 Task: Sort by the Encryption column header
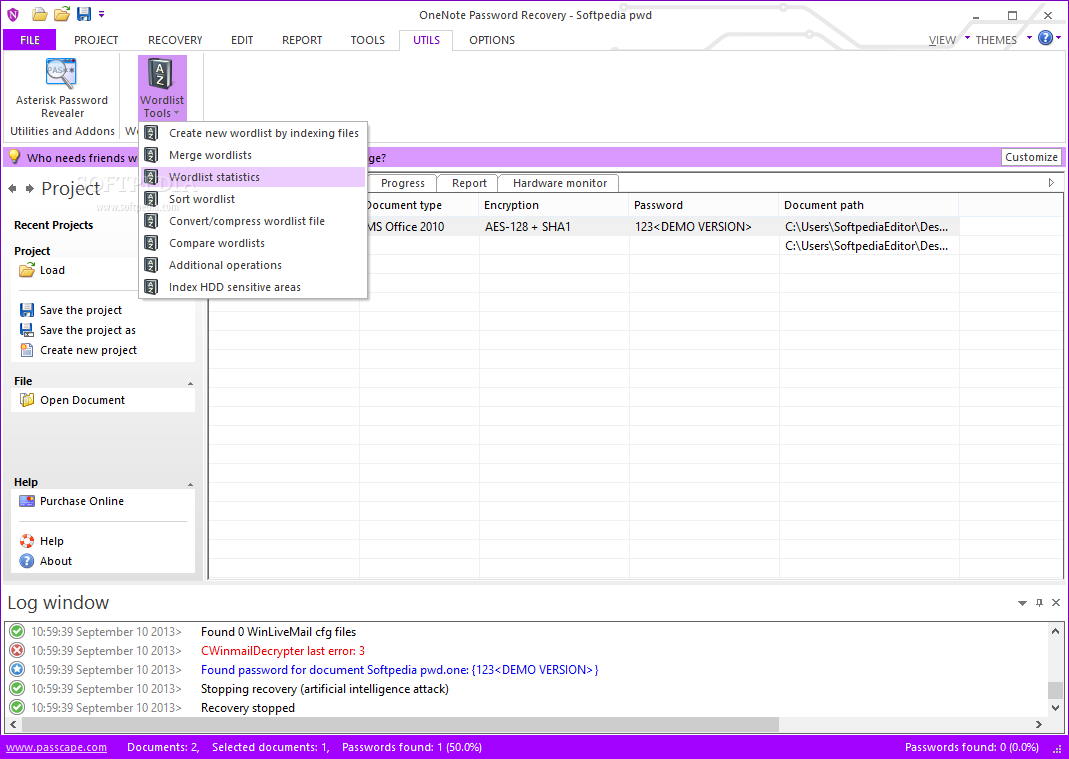click(x=554, y=205)
